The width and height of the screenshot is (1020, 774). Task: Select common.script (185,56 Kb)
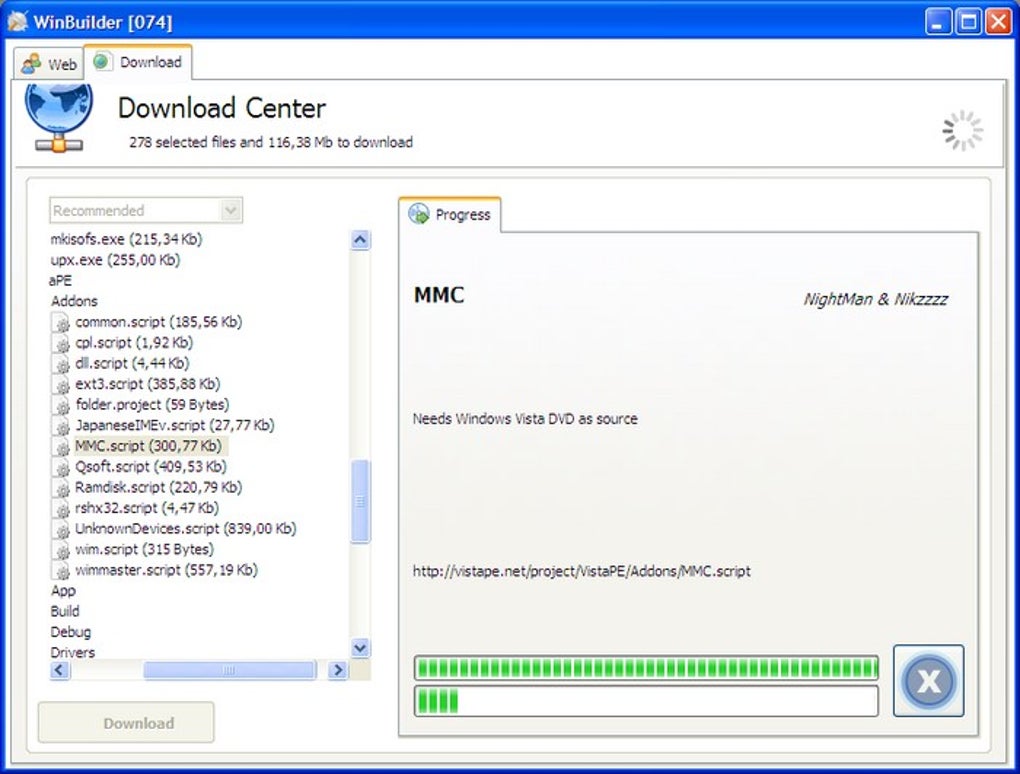pyautogui.click(x=159, y=321)
